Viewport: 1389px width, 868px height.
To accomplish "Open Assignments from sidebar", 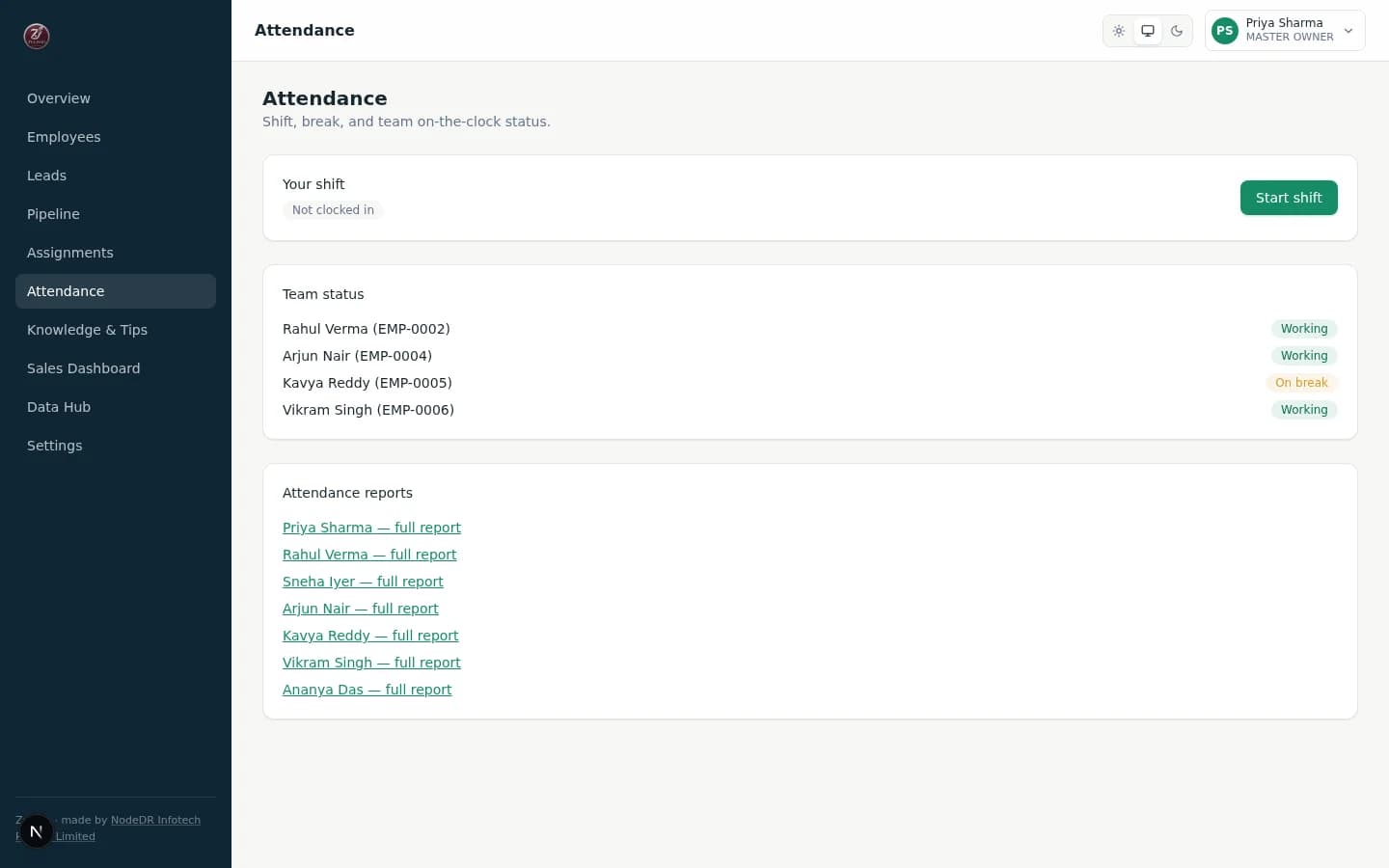I will 116,253.
